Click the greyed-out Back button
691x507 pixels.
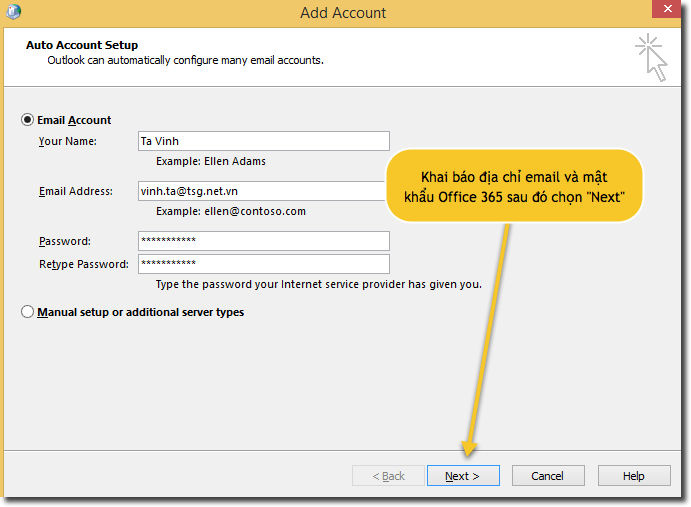pos(389,476)
